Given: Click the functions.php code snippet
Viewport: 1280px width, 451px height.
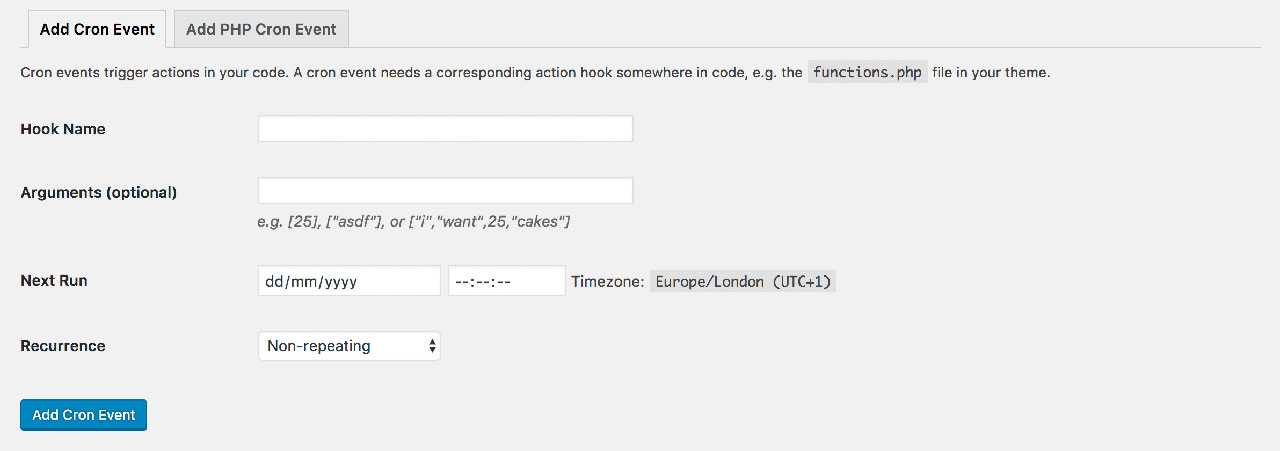Looking at the screenshot, I should coord(867,72).
